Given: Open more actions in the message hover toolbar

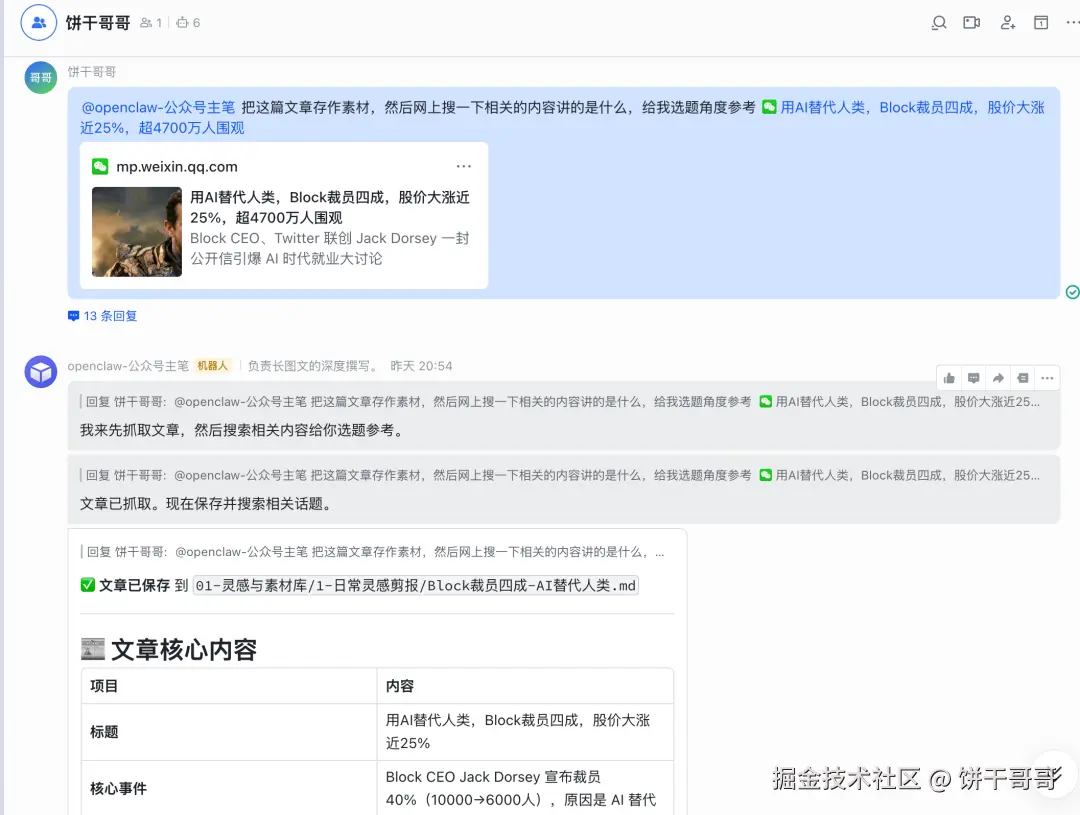Looking at the screenshot, I should 1047,378.
